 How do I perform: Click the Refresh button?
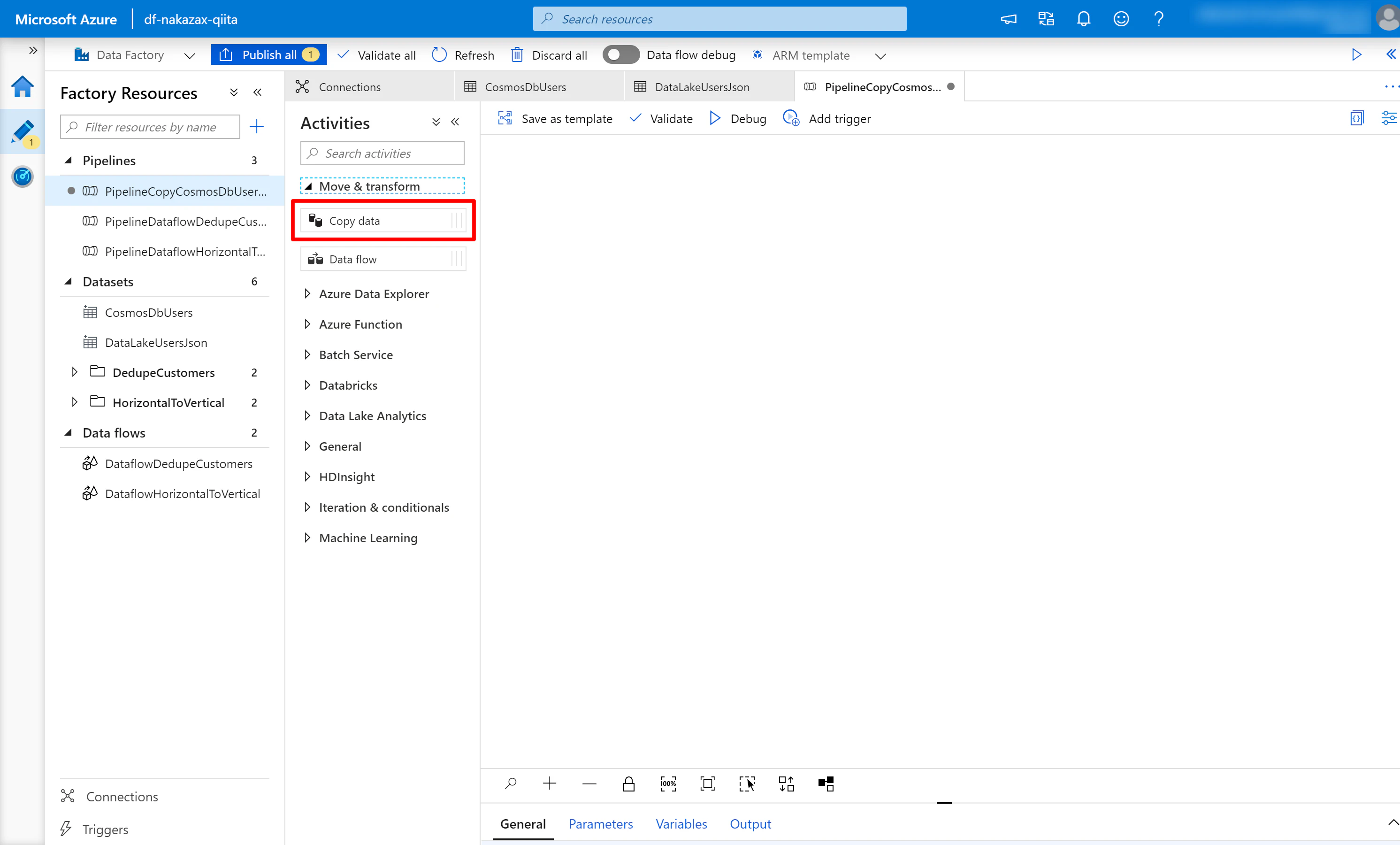(x=463, y=55)
